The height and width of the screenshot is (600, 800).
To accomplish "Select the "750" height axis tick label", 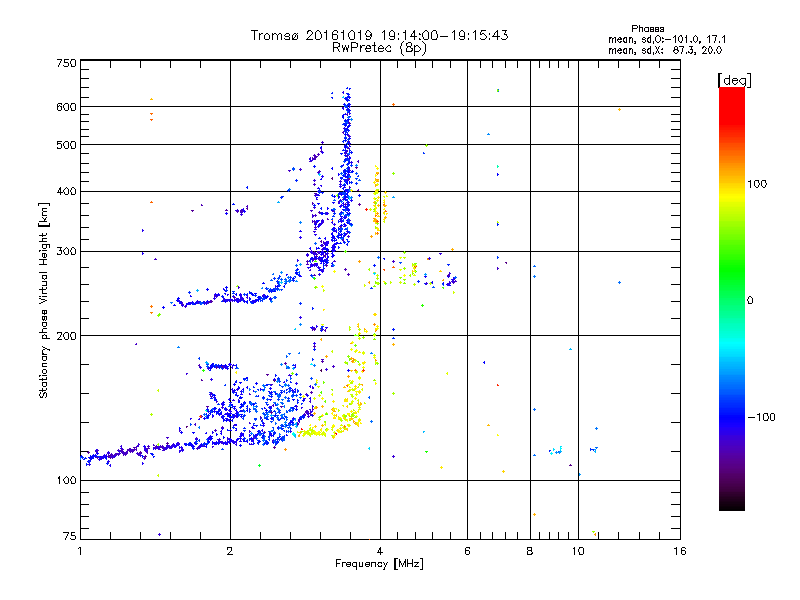I will coord(66,63).
